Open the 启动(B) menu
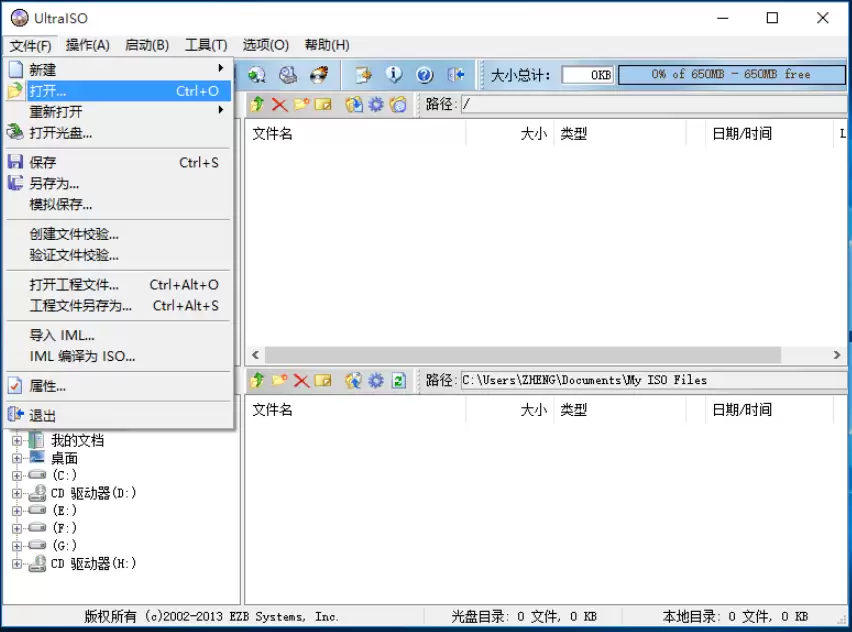 (x=147, y=45)
